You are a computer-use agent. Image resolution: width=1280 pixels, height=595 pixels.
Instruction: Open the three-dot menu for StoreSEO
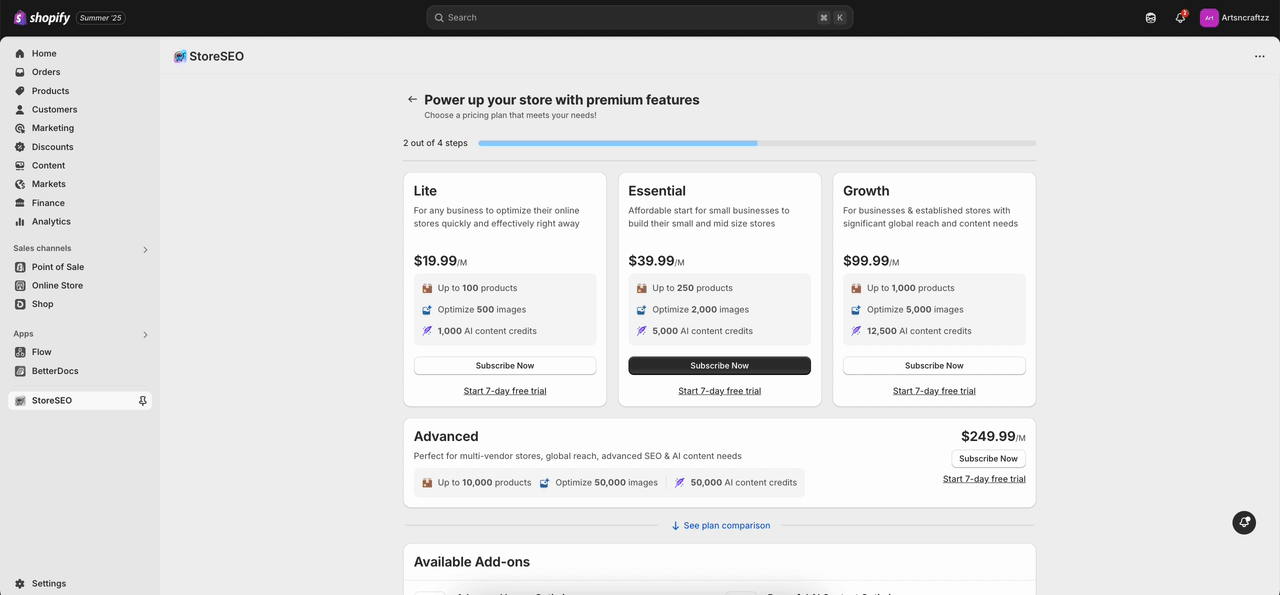(1259, 57)
